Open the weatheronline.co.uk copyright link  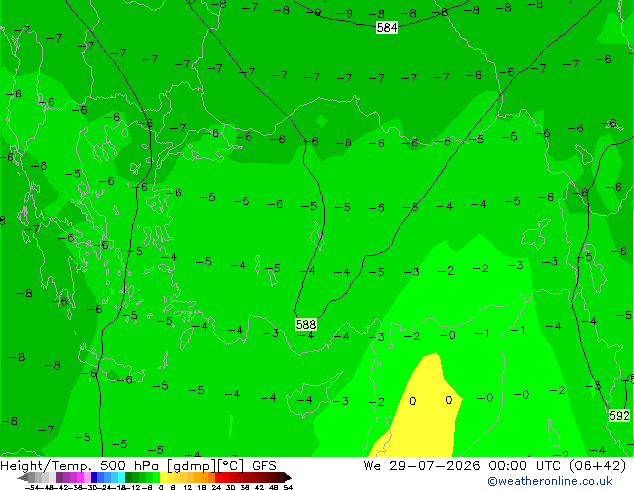pos(550,481)
